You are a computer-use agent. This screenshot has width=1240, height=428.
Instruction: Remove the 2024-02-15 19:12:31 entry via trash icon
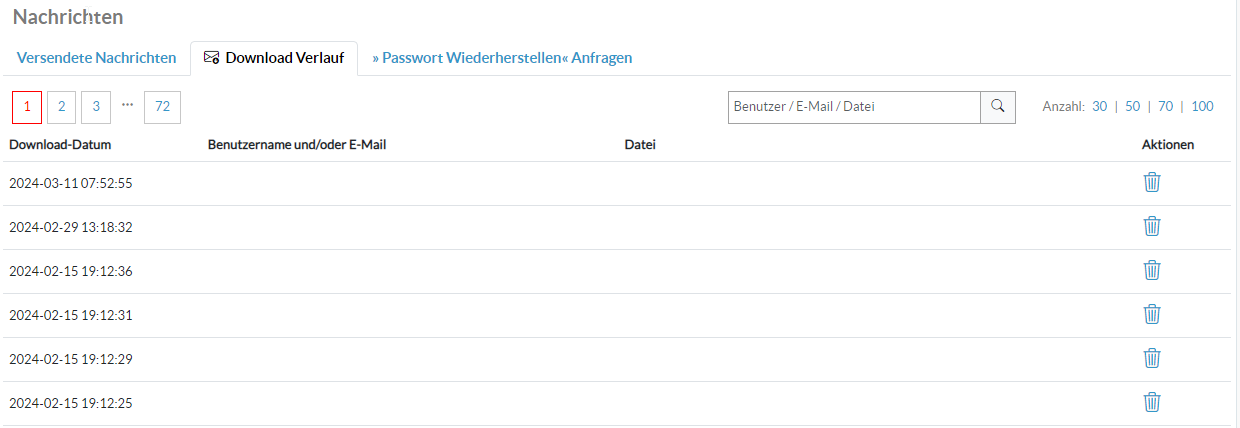(1152, 314)
